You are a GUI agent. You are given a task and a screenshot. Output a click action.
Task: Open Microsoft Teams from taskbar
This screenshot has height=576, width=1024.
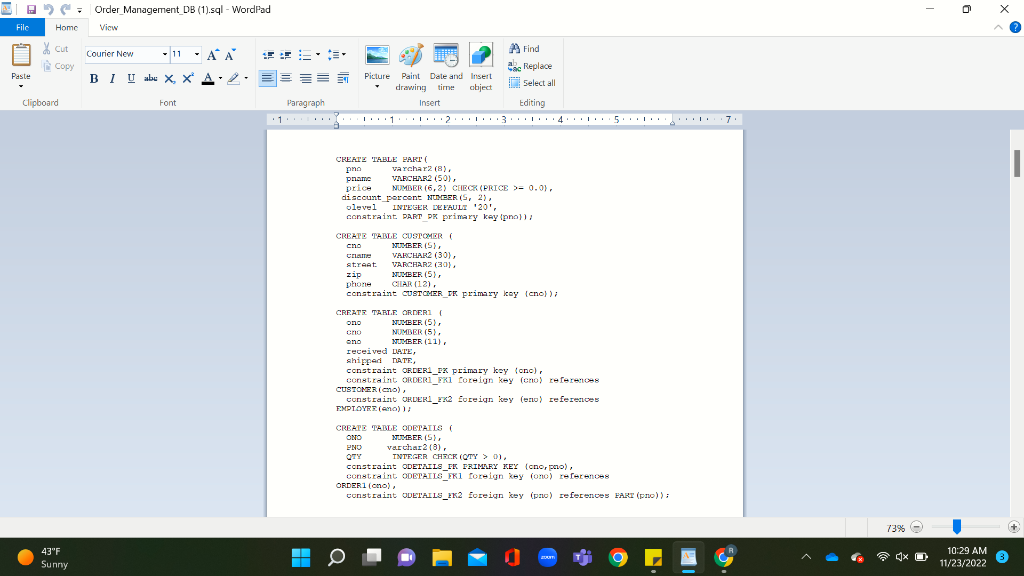click(x=583, y=558)
